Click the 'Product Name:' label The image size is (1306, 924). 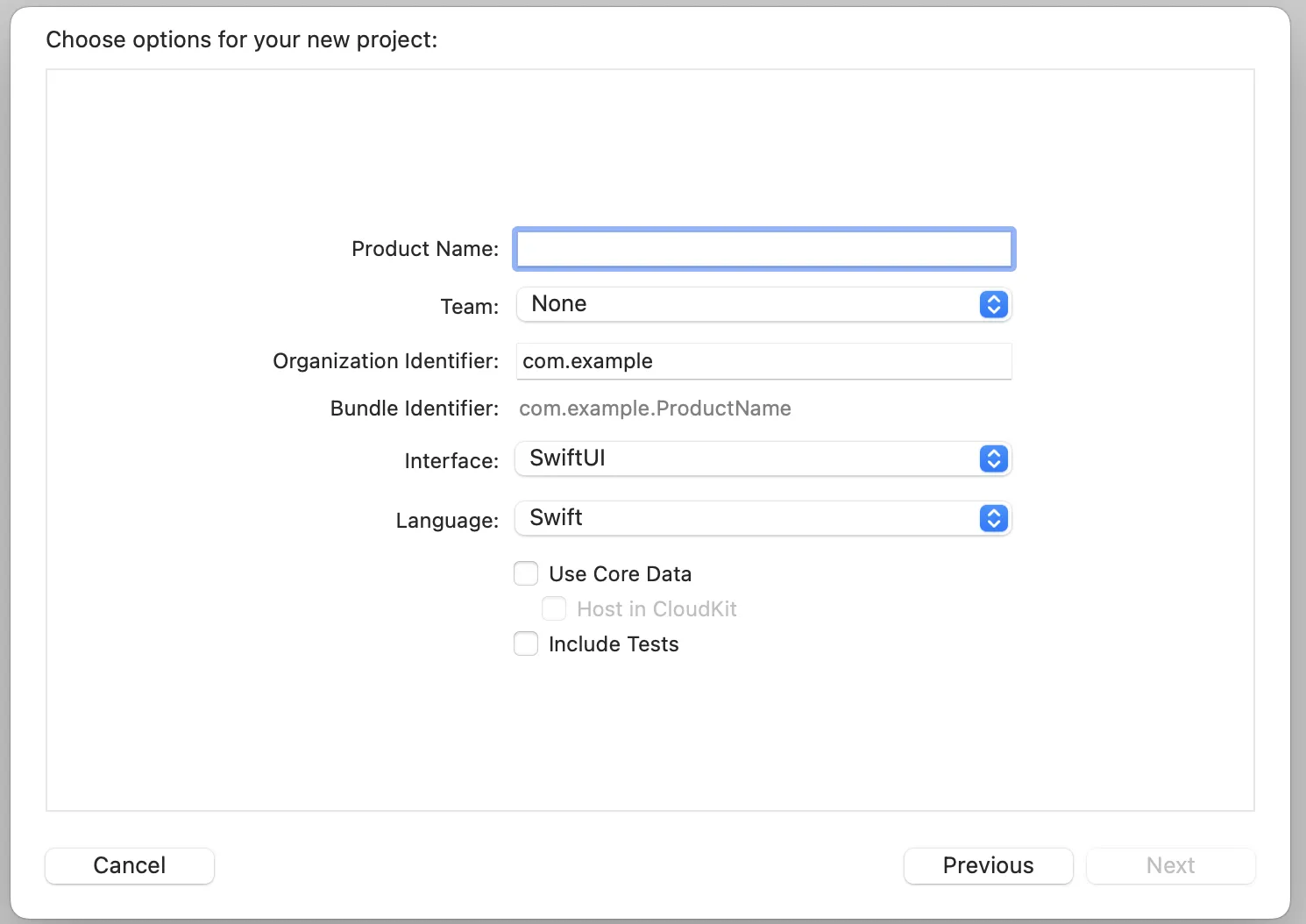click(425, 249)
